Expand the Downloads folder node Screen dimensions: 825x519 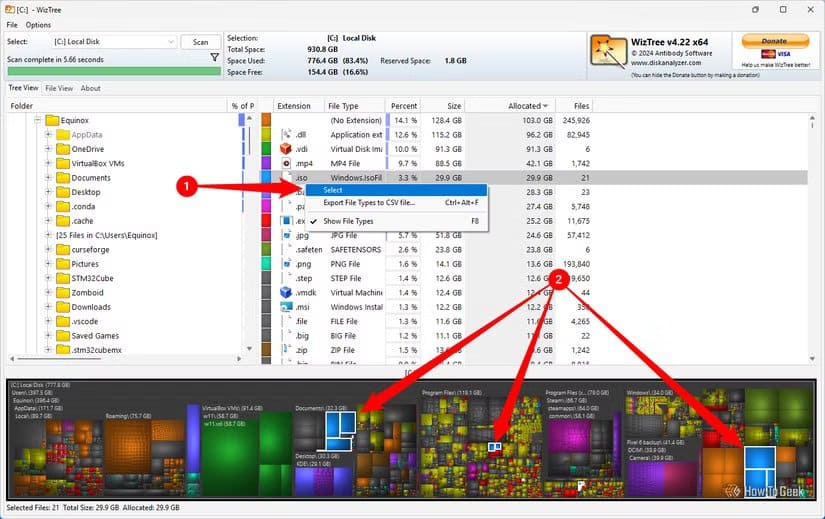click(x=48, y=307)
